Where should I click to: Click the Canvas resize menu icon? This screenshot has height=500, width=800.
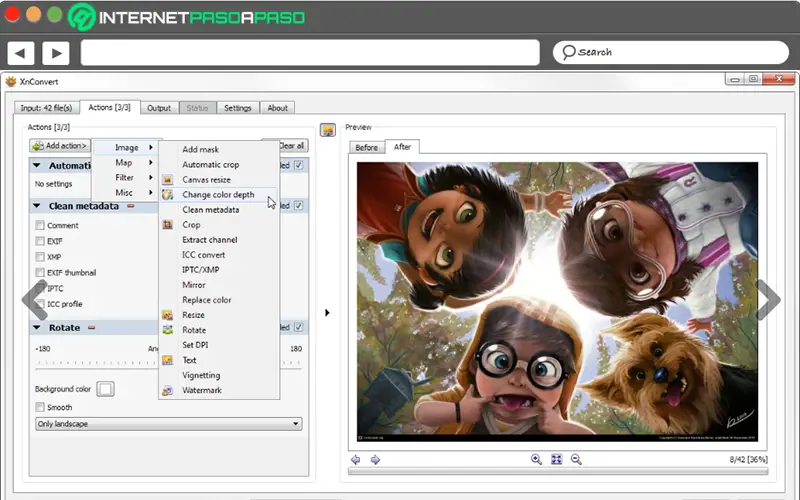(x=167, y=180)
